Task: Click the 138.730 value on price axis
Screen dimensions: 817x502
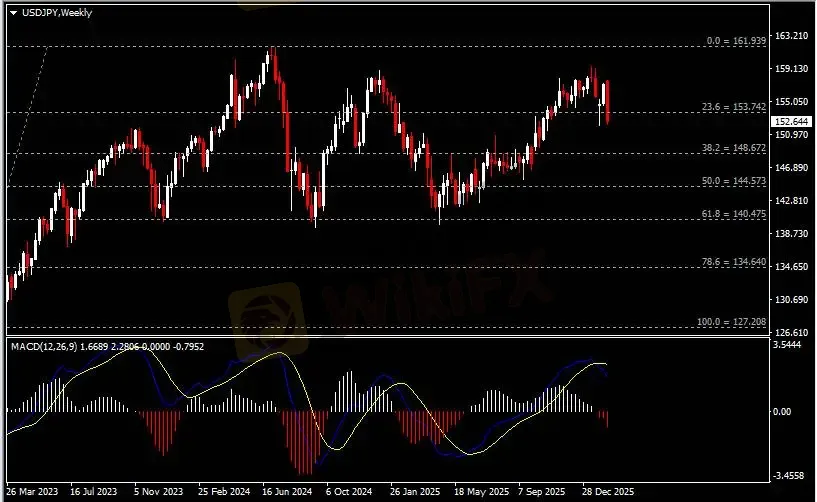Action: coord(791,233)
